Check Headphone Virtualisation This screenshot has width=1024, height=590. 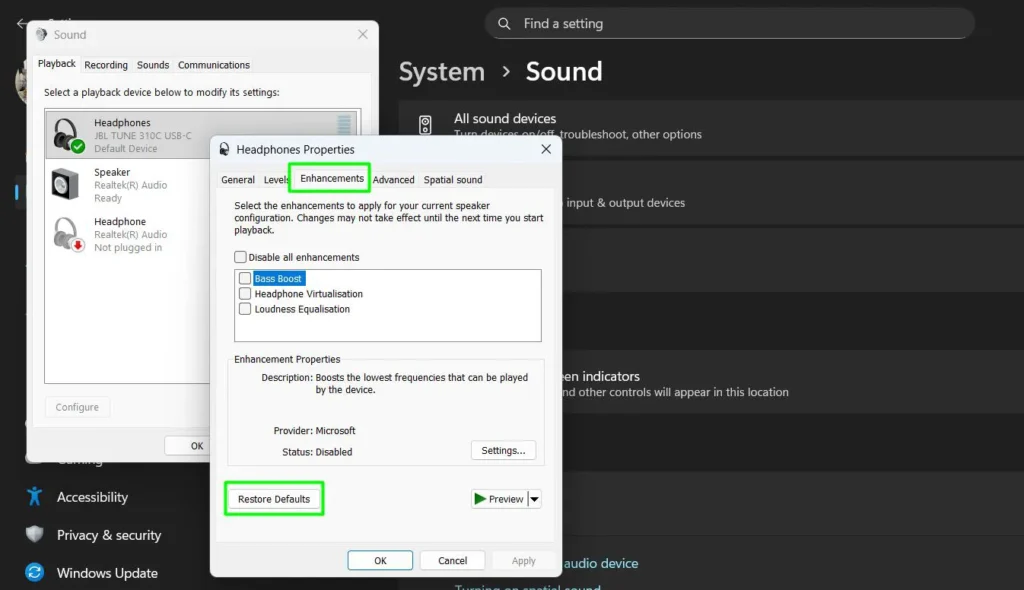click(244, 294)
